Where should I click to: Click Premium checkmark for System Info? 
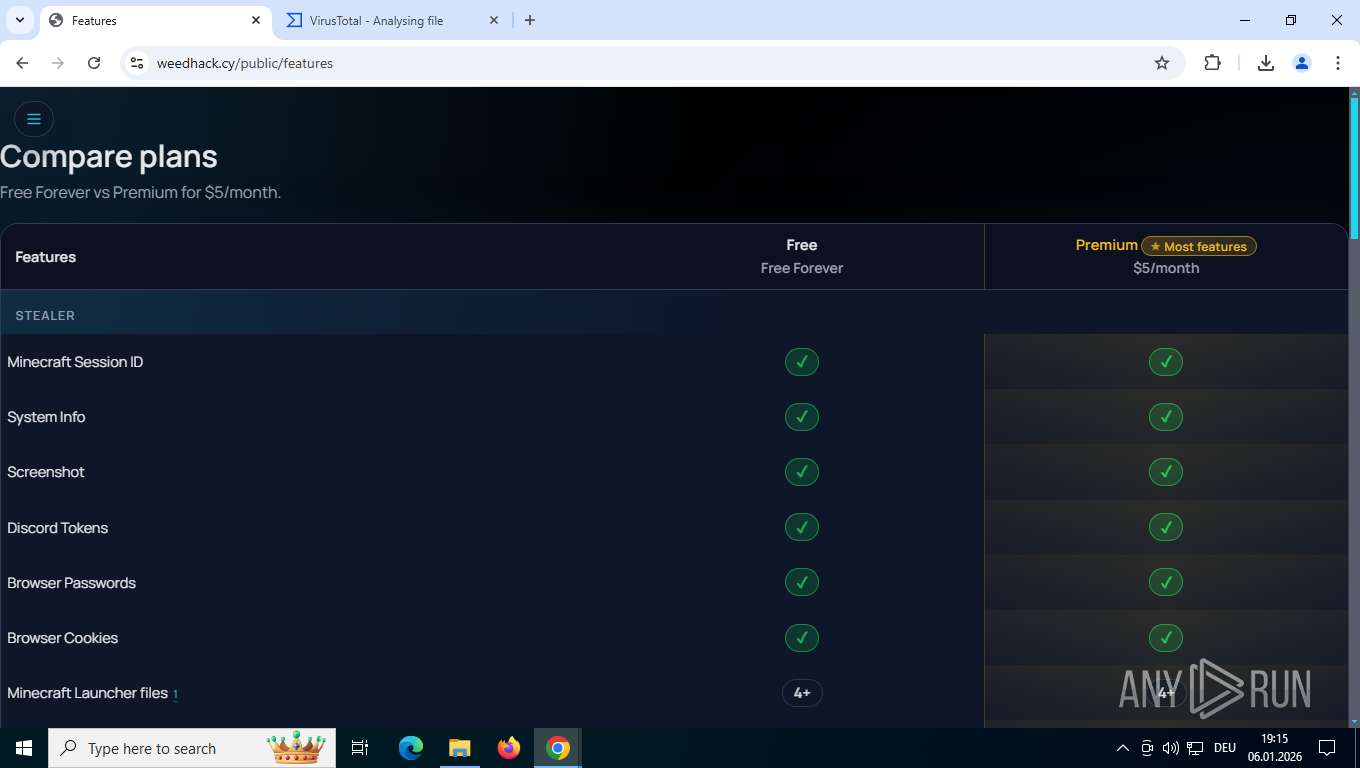1166,417
